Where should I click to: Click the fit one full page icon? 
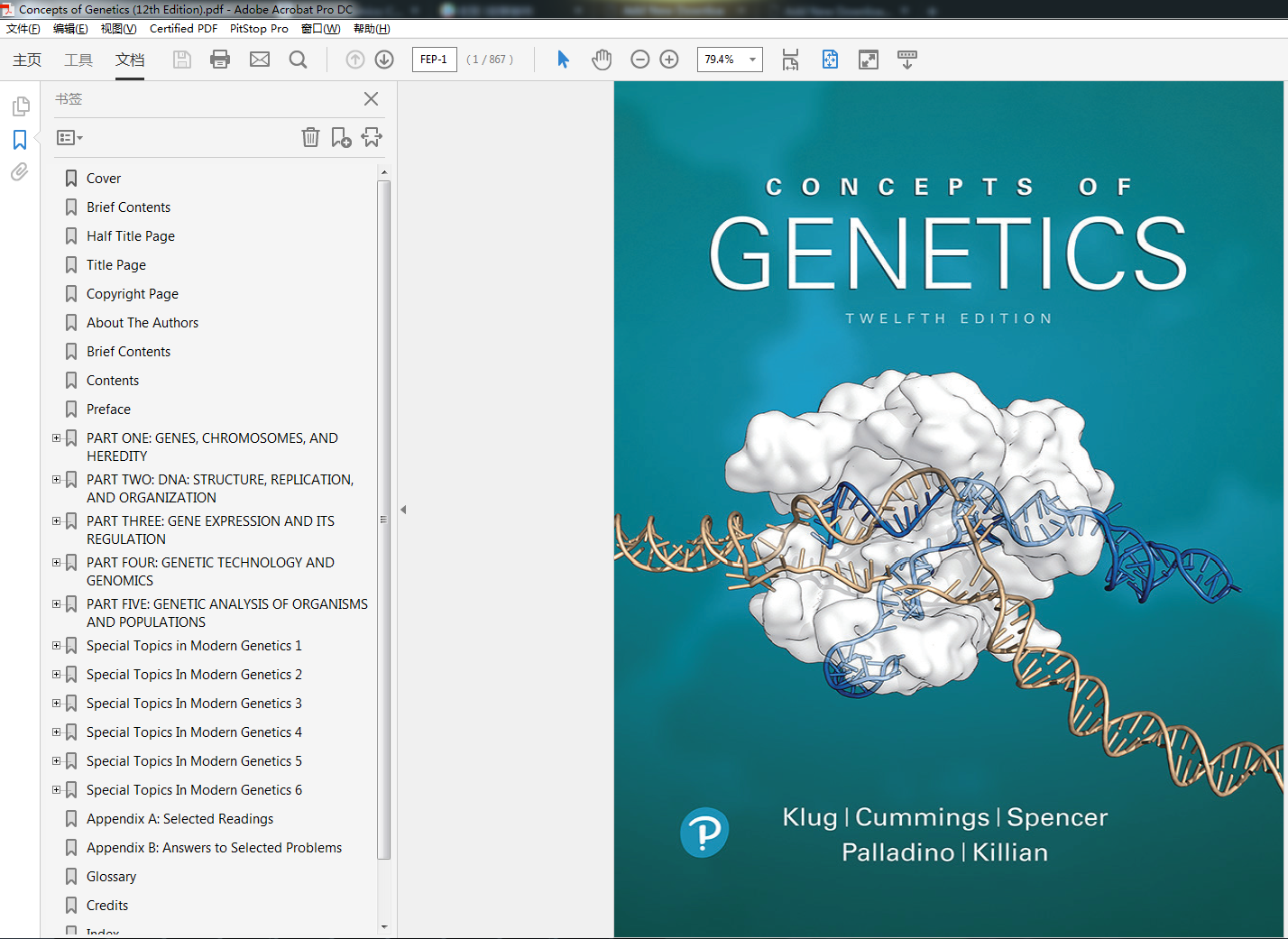(830, 60)
